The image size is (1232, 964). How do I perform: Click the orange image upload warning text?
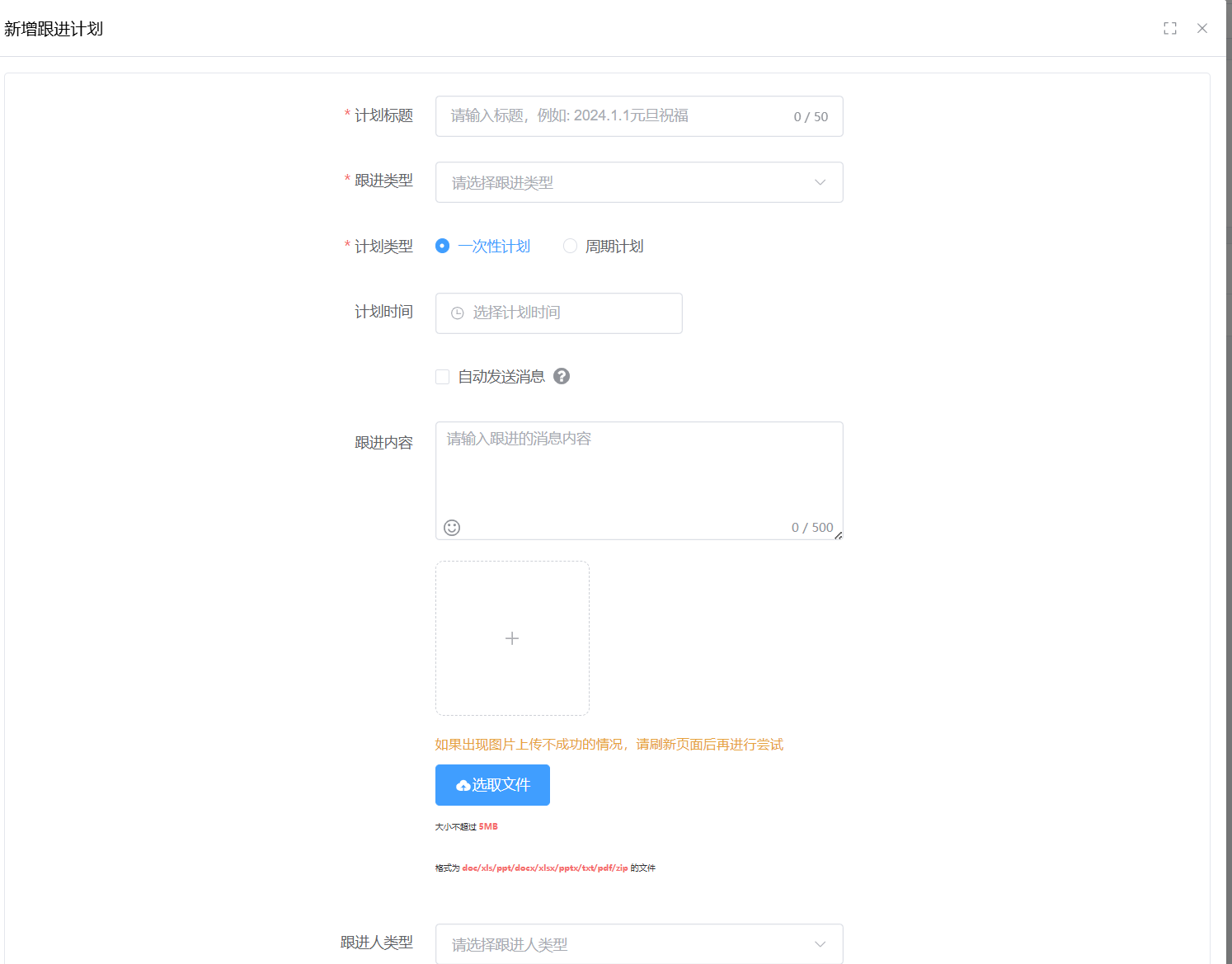pos(609,744)
